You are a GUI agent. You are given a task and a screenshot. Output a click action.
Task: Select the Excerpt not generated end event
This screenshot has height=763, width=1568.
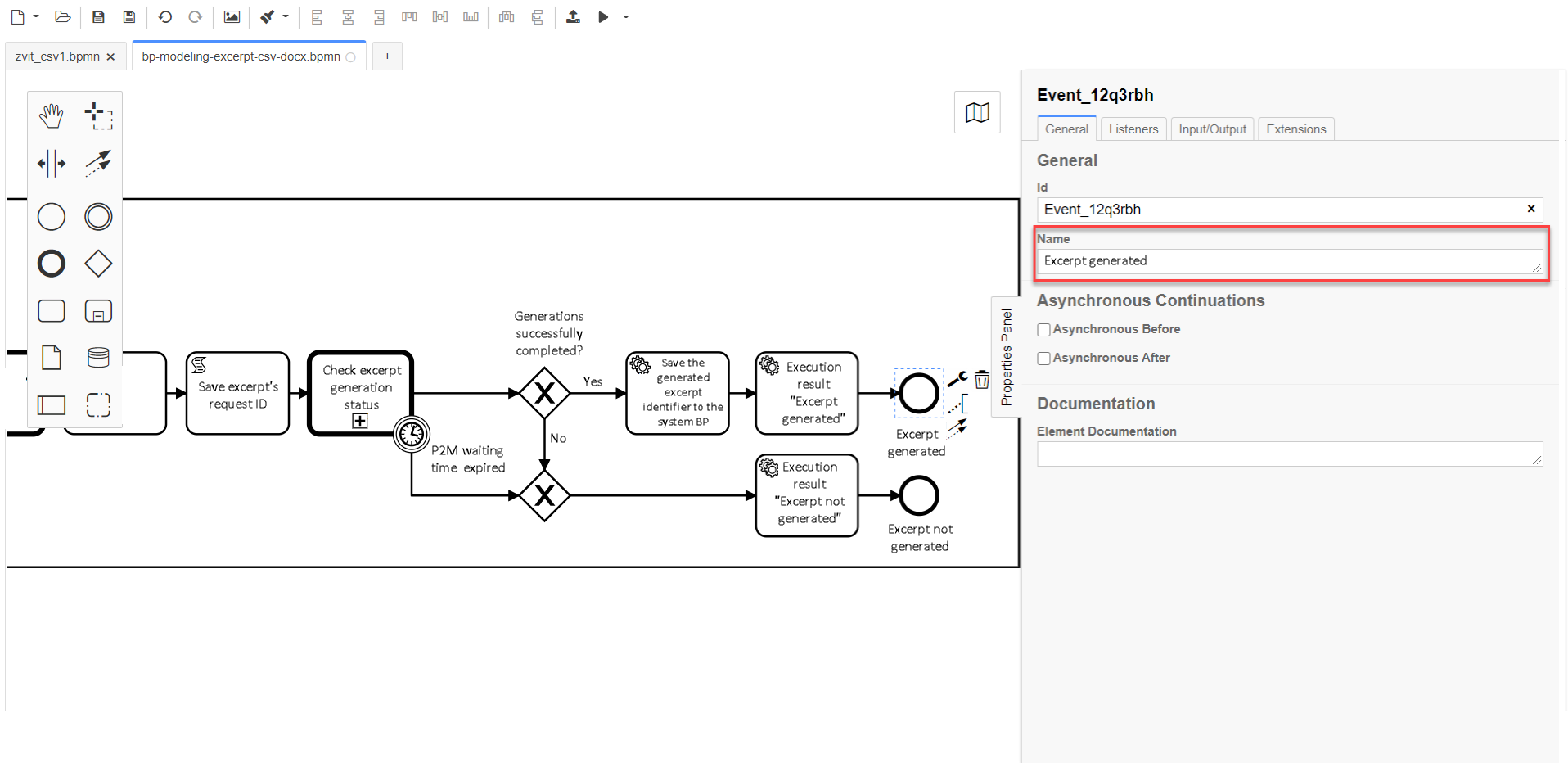click(x=919, y=495)
